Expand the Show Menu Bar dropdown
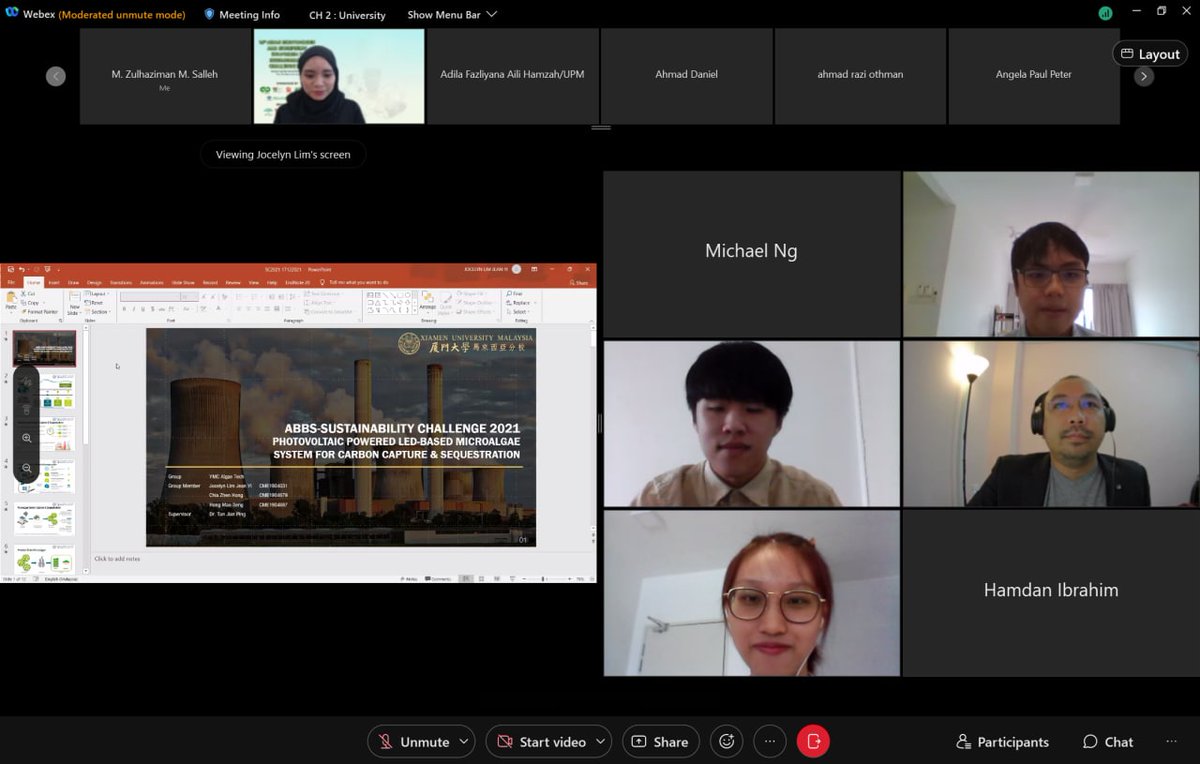 (x=452, y=15)
